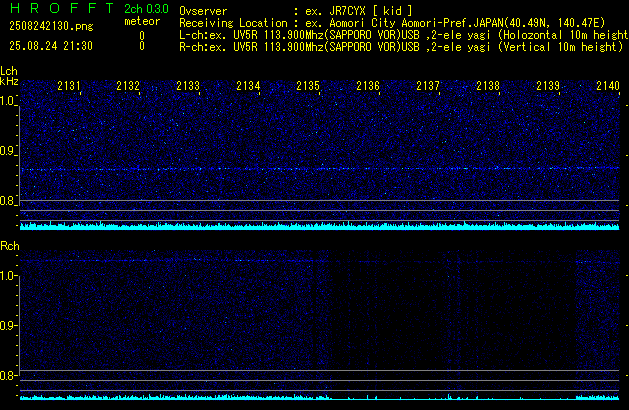Select the file name 2508242130.png

(x=51, y=26)
